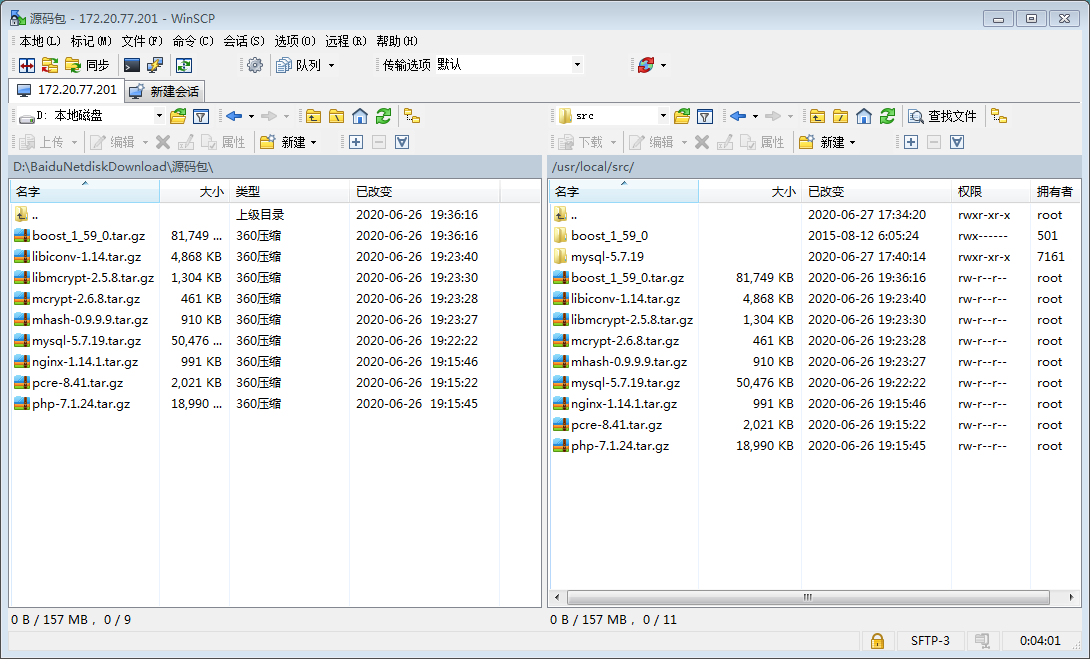Go to local home directory icon
This screenshot has width=1090, height=659.
pos(360,116)
